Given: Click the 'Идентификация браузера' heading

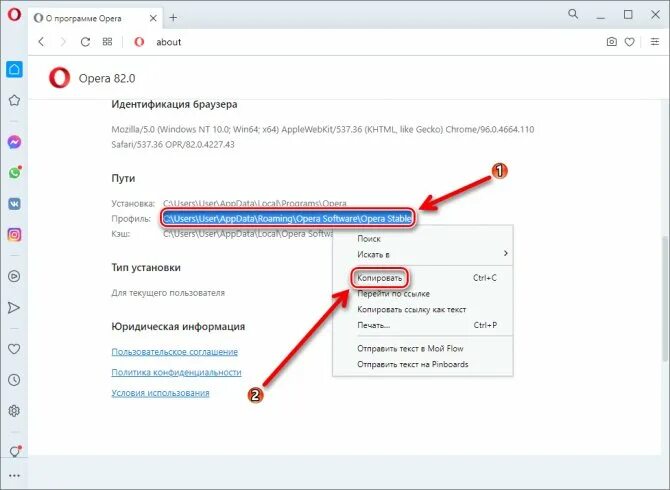Looking at the screenshot, I should click(174, 104).
